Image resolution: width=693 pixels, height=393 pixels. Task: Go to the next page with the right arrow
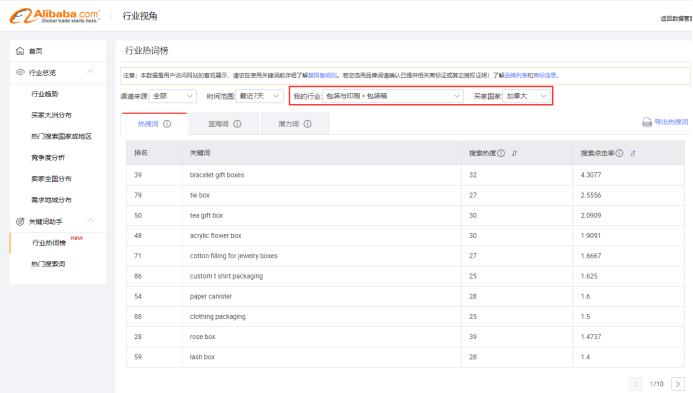coord(678,384)
